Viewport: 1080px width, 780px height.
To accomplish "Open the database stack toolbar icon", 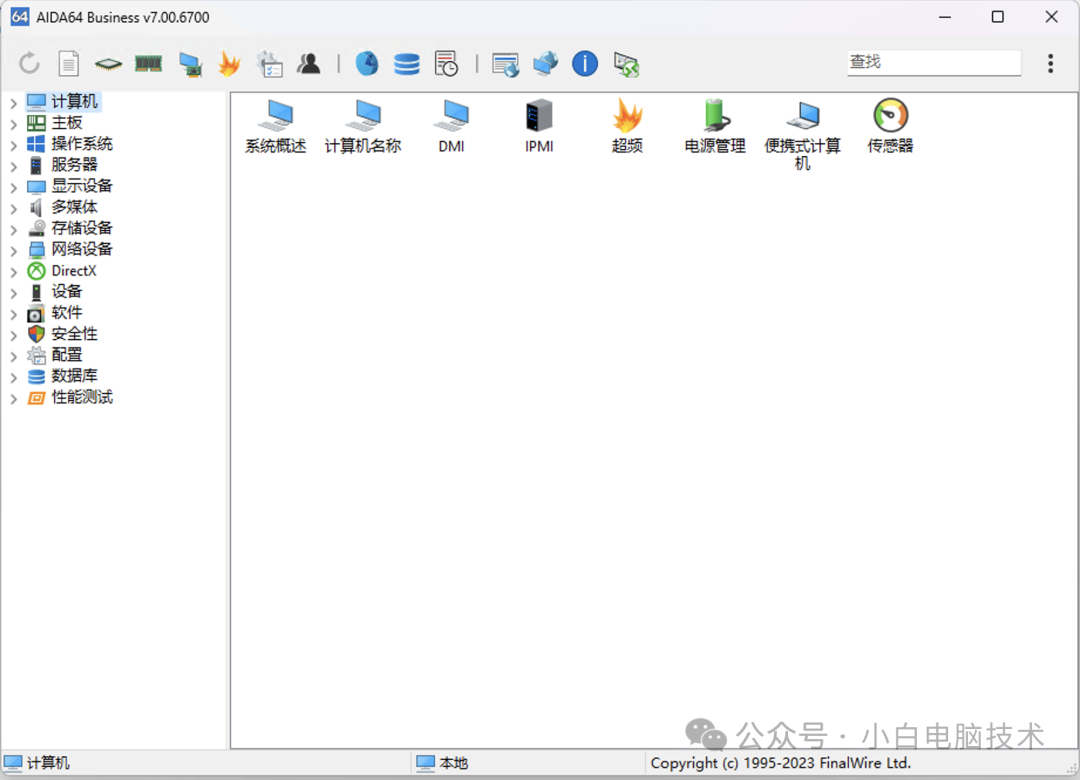I will tap(406, 64).
